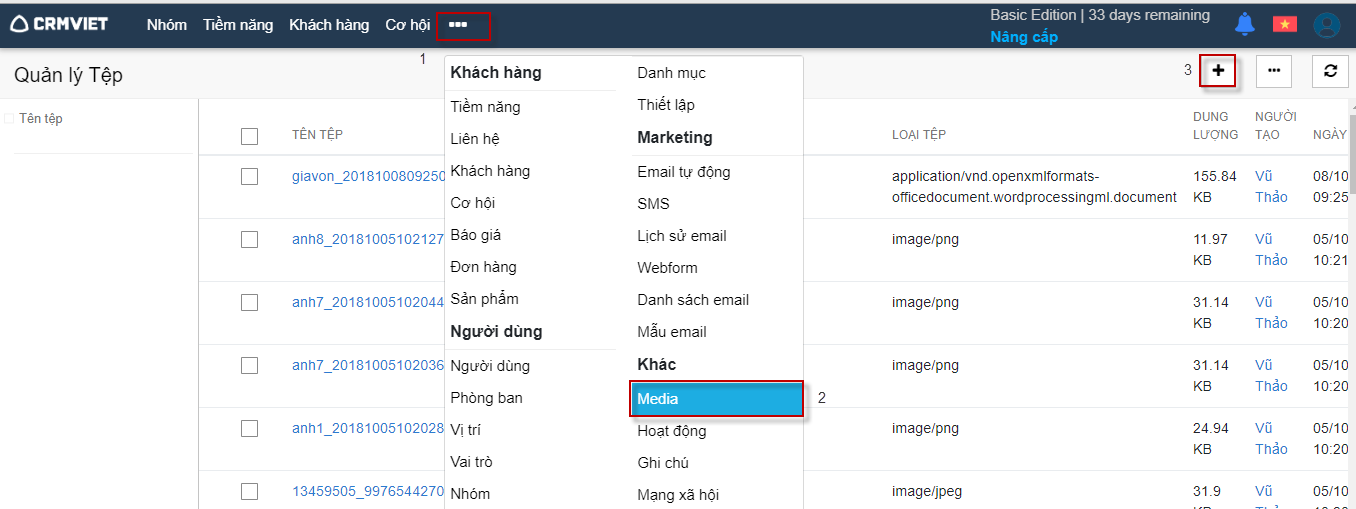The width and height of the screenshot is (1356, 509).
Task: Open Báo giá from the menu
Action: [x=476, y=235]
